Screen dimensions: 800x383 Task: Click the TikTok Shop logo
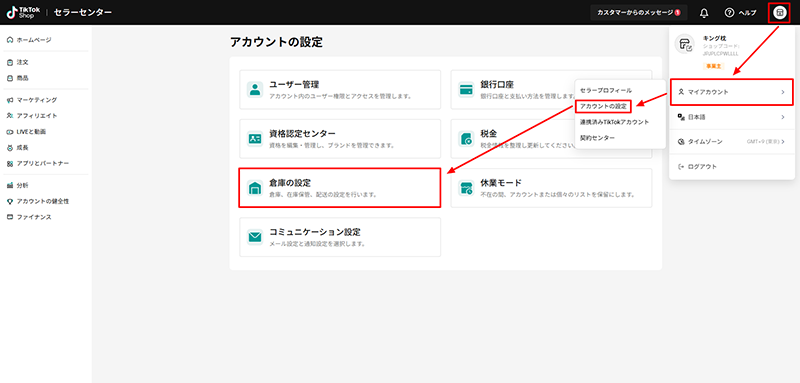pos(23,12)
